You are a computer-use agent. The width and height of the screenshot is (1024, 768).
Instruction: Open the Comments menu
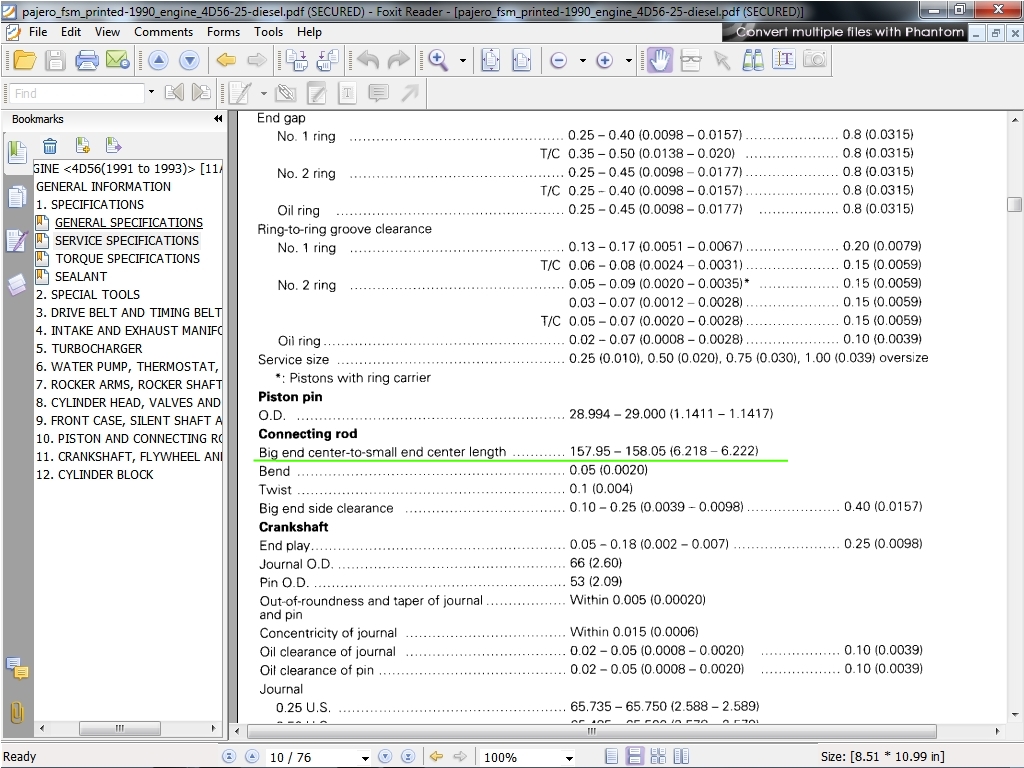(163, 32)
